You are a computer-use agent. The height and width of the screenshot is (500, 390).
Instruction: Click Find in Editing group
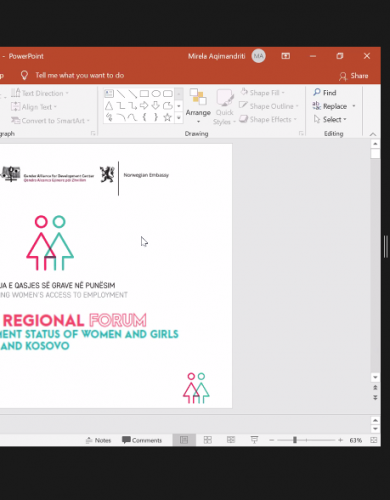(325, 93)
